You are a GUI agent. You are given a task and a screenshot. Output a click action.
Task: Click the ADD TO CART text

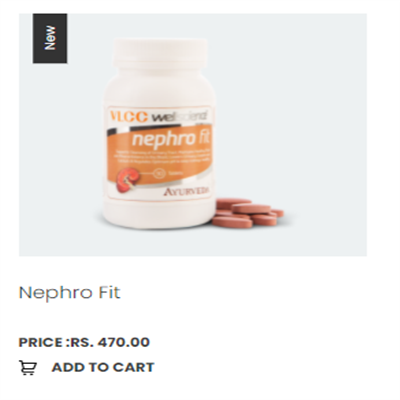pyautogui.click(x=103, y=367)
